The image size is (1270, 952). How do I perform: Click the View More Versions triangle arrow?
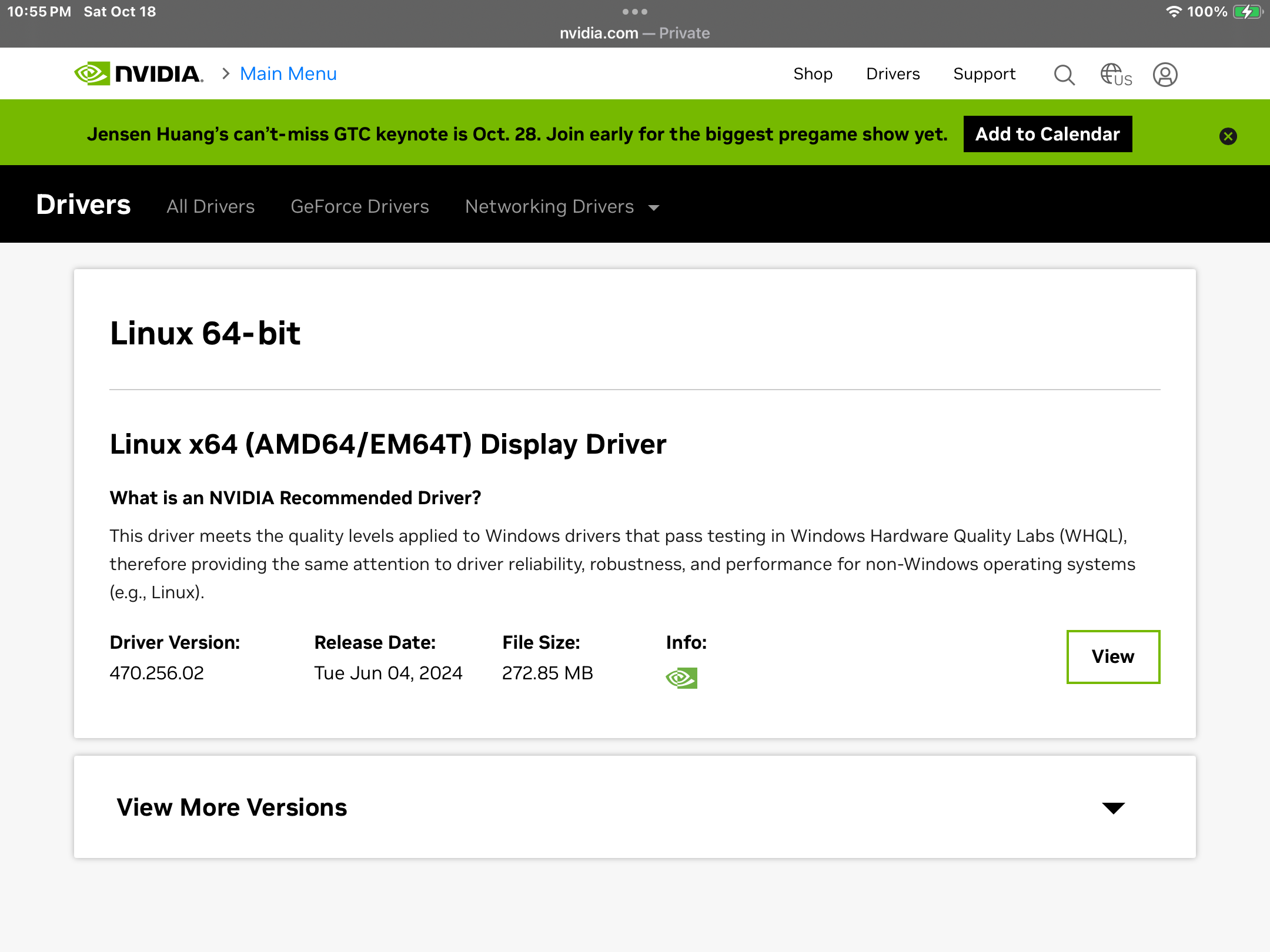coord(1113,808)
